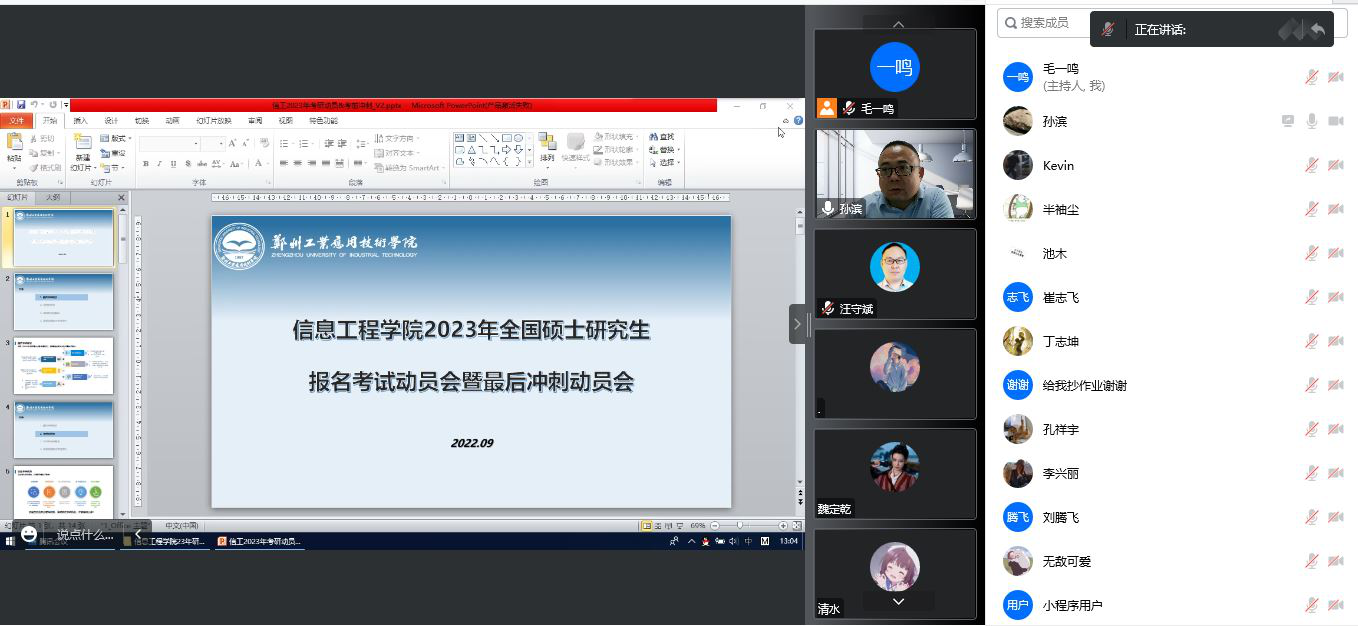Select member 丁志坤 in the list
Image resolution: width=1358 pixels, height=626 pixels.
click(1060, 341)
